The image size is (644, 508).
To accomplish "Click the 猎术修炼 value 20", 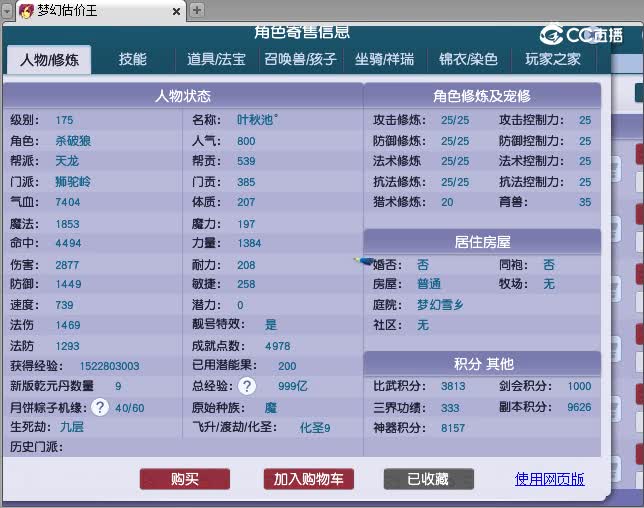I will click(x=447, y=202).
